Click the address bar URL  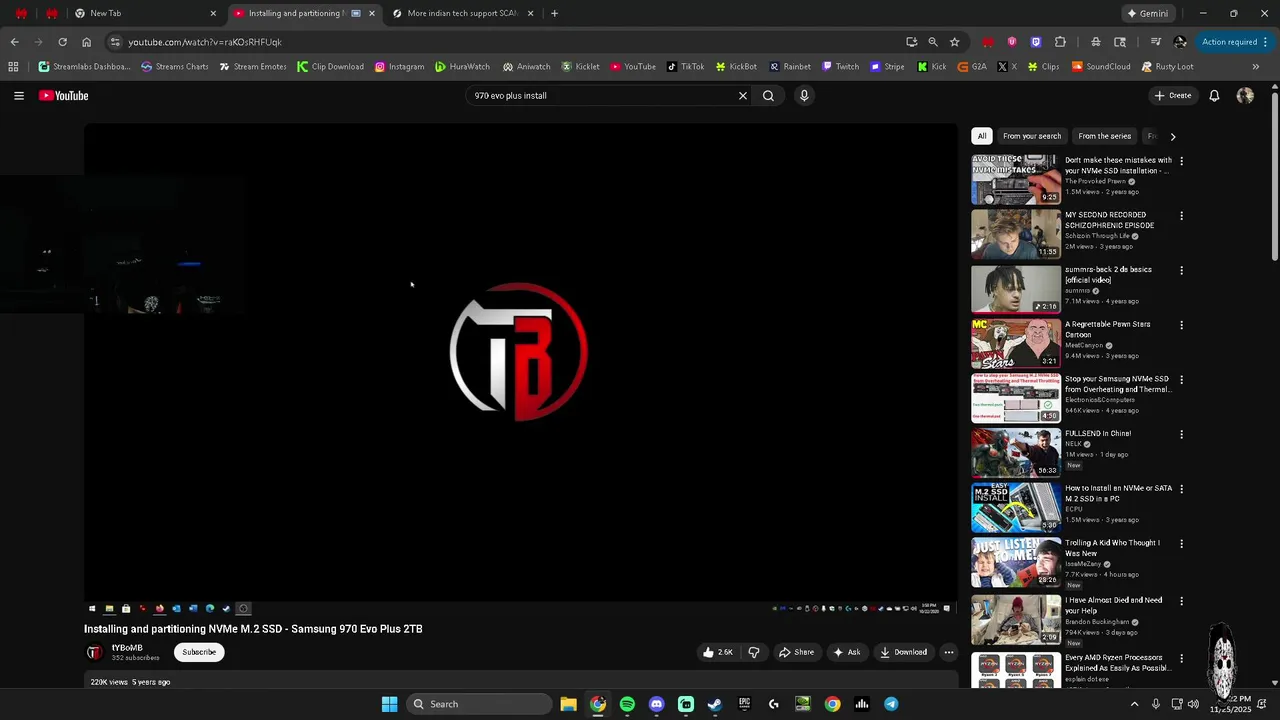(205, 42)
